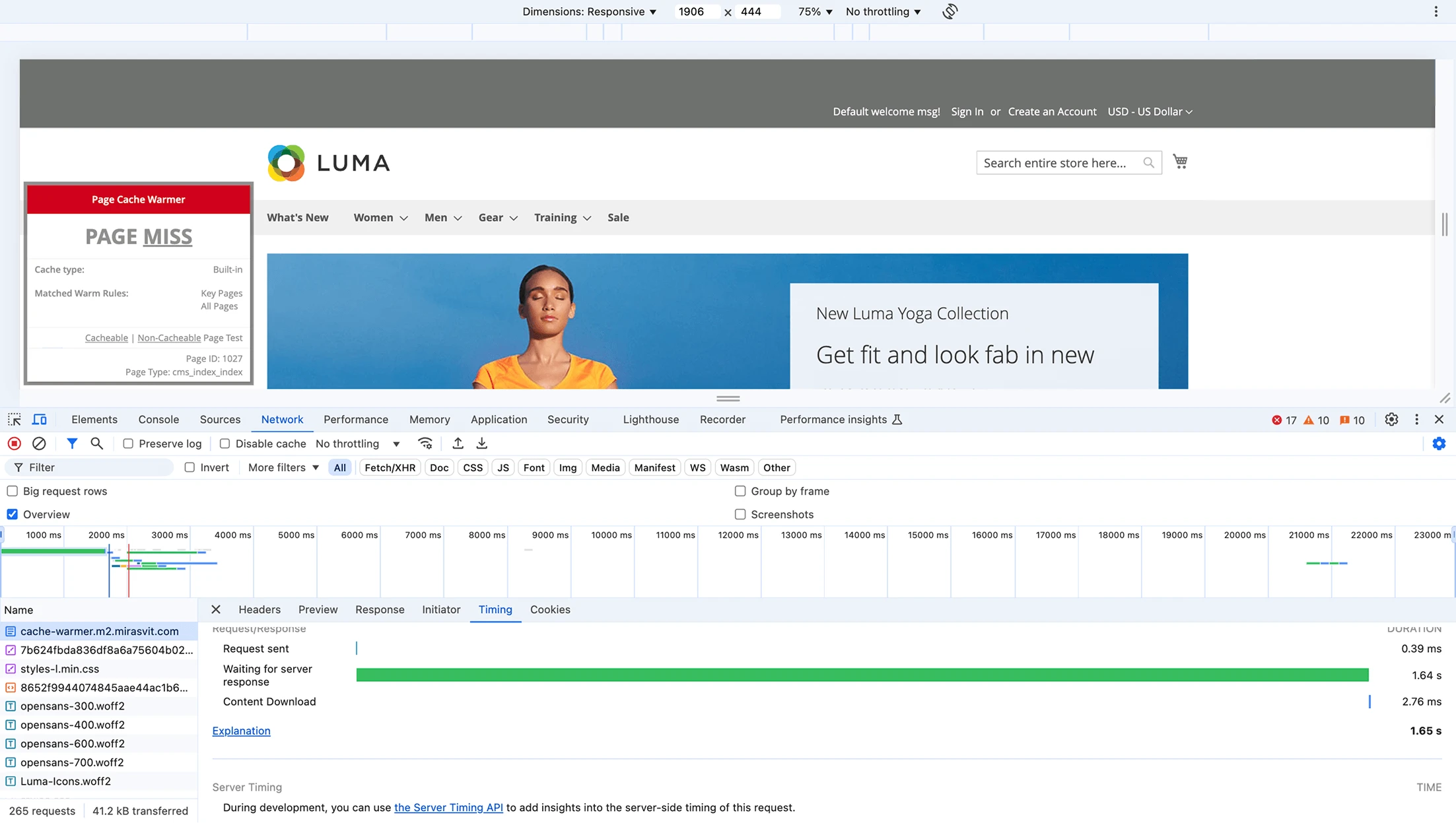Open the No throttling dropdown
This screenshot has width=1456, height=823.
pyautogui.click(x=359, y=444)
